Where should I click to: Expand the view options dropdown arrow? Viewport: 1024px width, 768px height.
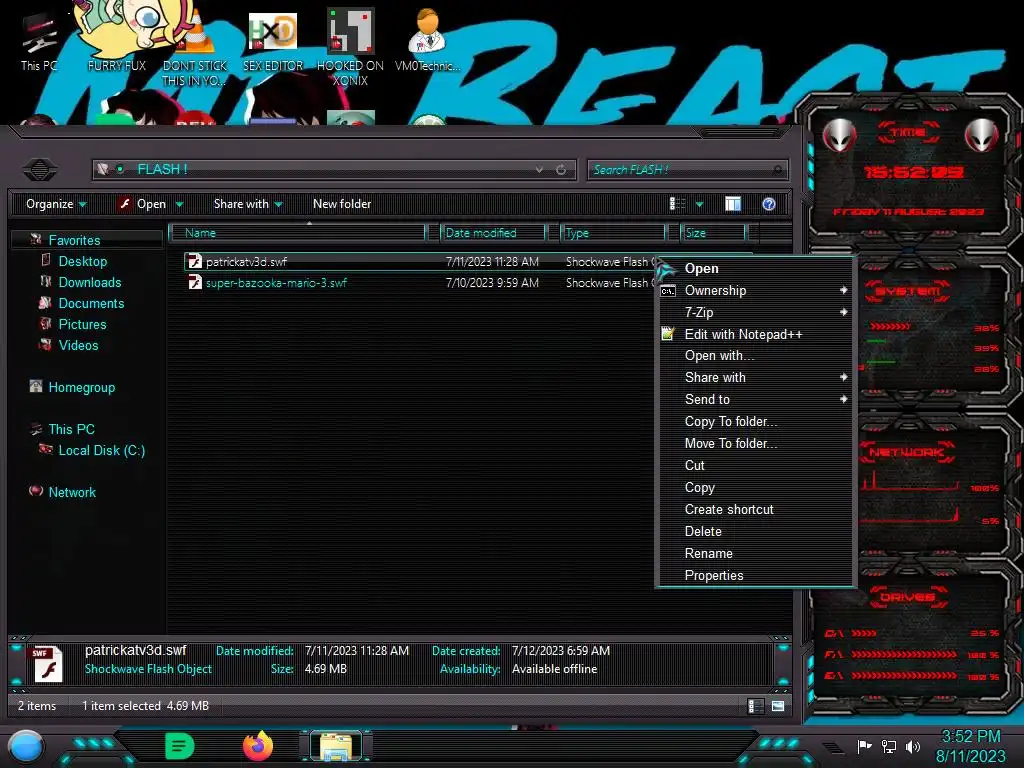[x=699, y=204]
